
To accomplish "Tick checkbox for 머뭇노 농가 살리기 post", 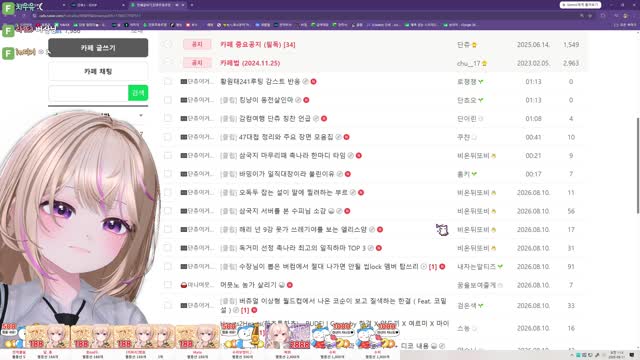I will 168,285.
